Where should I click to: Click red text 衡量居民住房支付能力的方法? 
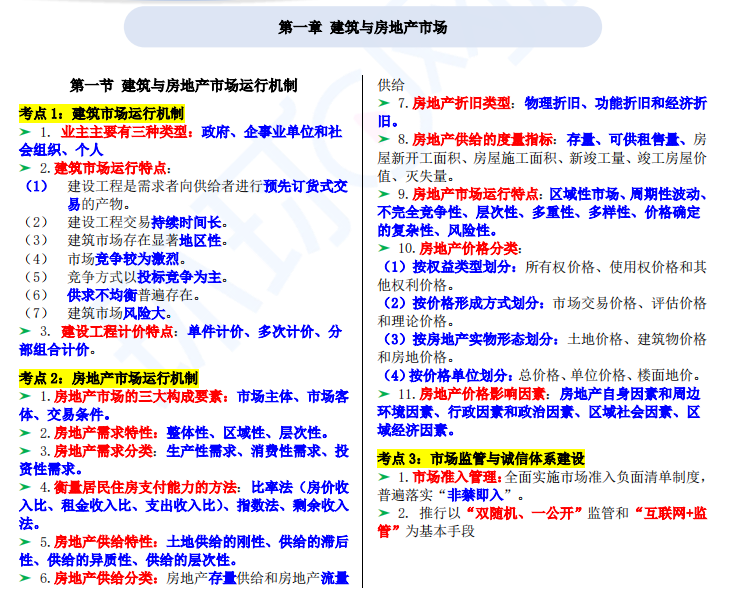(145, 488)
